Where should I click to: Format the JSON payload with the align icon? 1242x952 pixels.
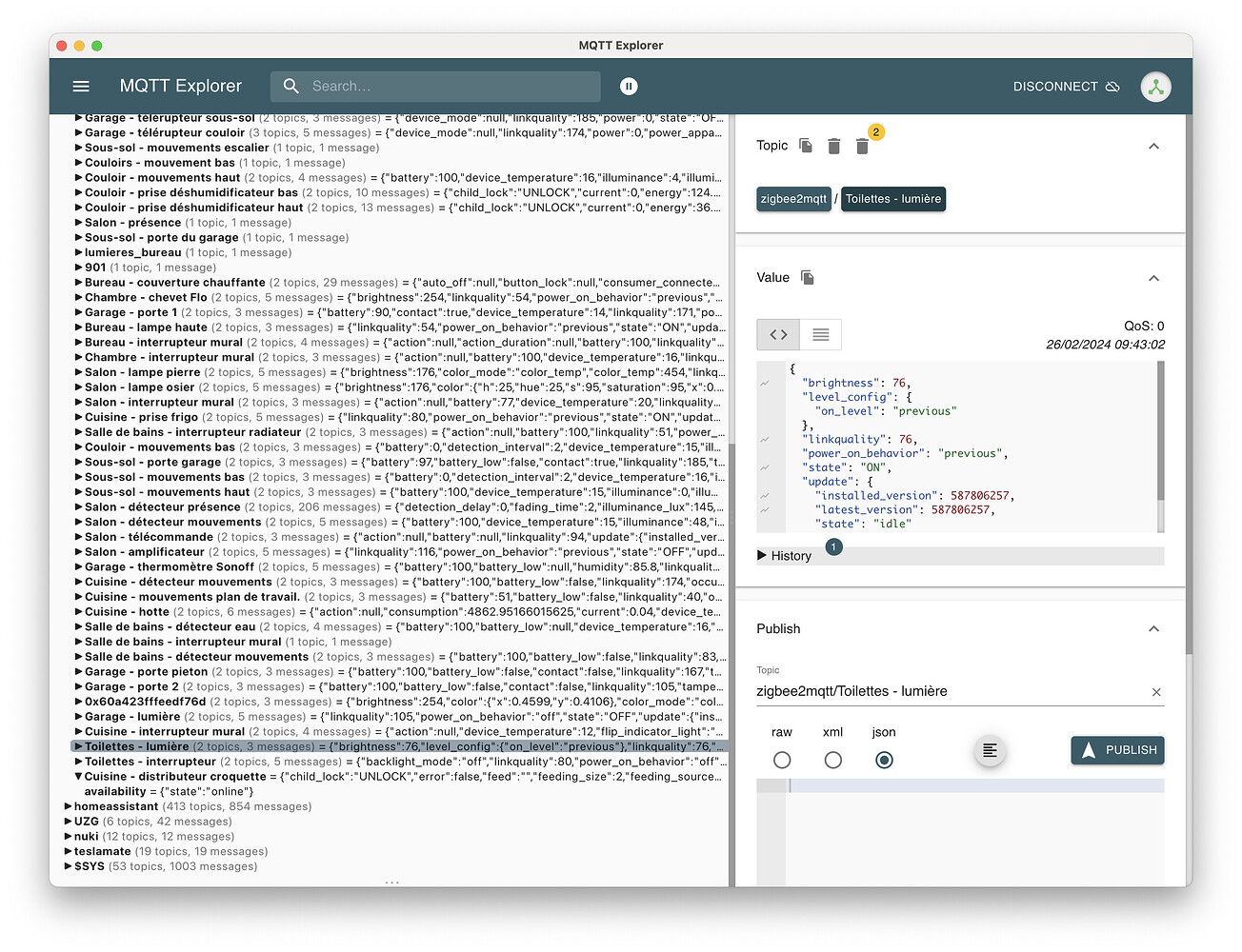(x=991, y=750)
